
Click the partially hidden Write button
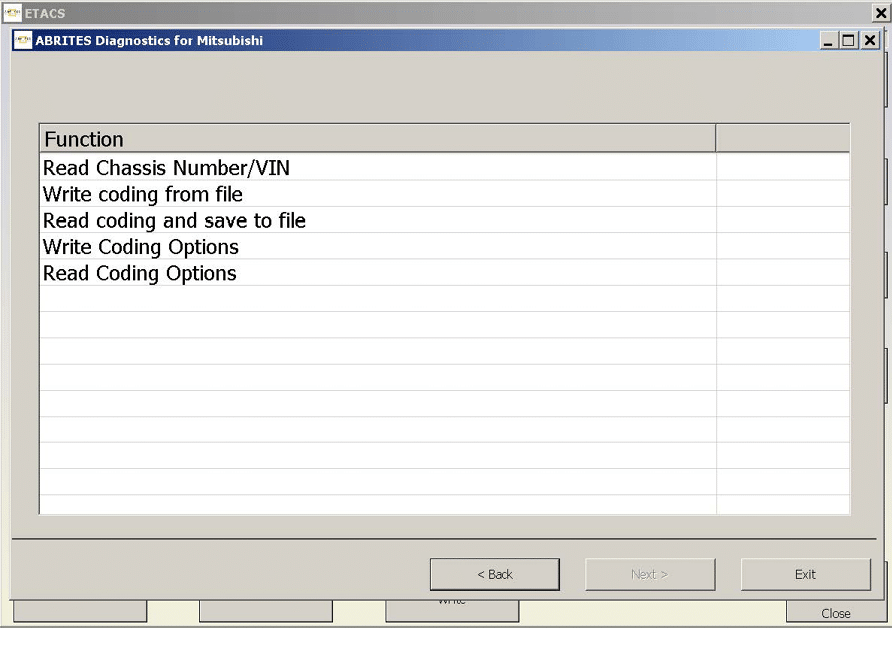click(x=452, y=607)
